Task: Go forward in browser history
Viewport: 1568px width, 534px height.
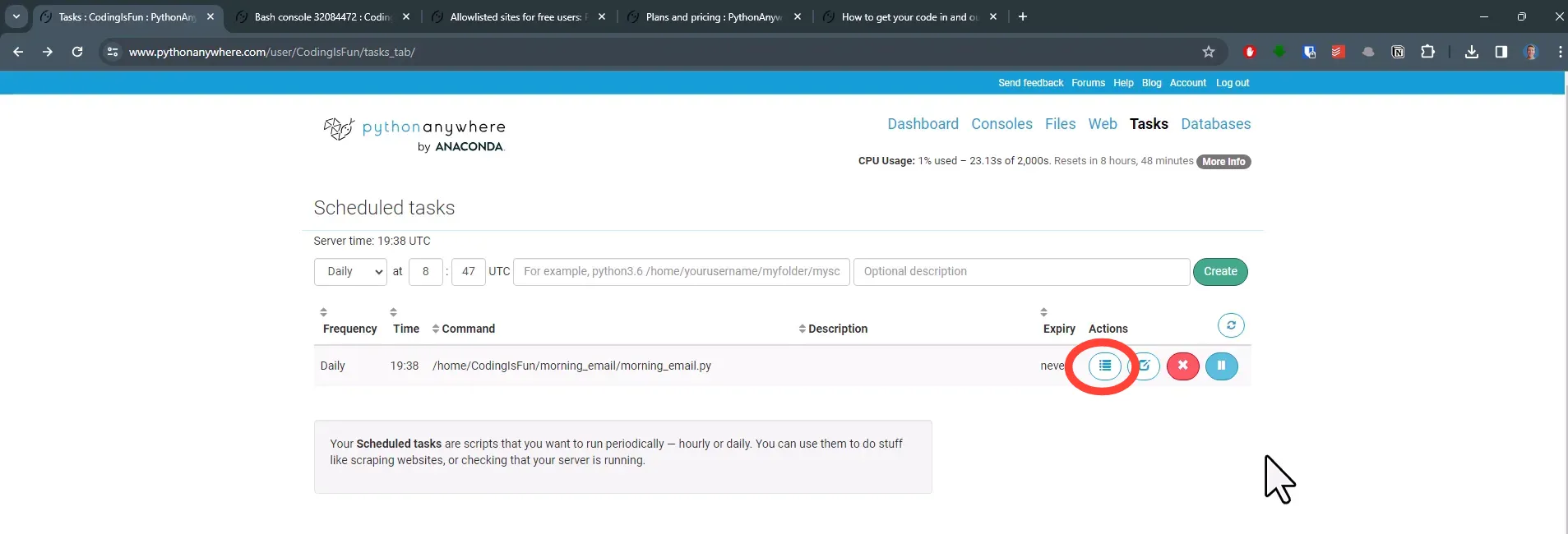Action: point(48,52)
